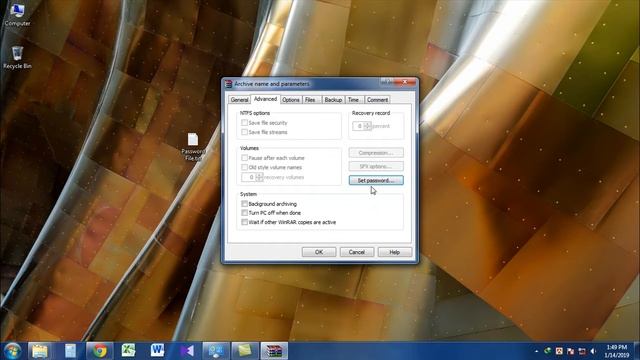The image size is (640, 360).
Task: Click the Compression button
Action: [376, 153]
